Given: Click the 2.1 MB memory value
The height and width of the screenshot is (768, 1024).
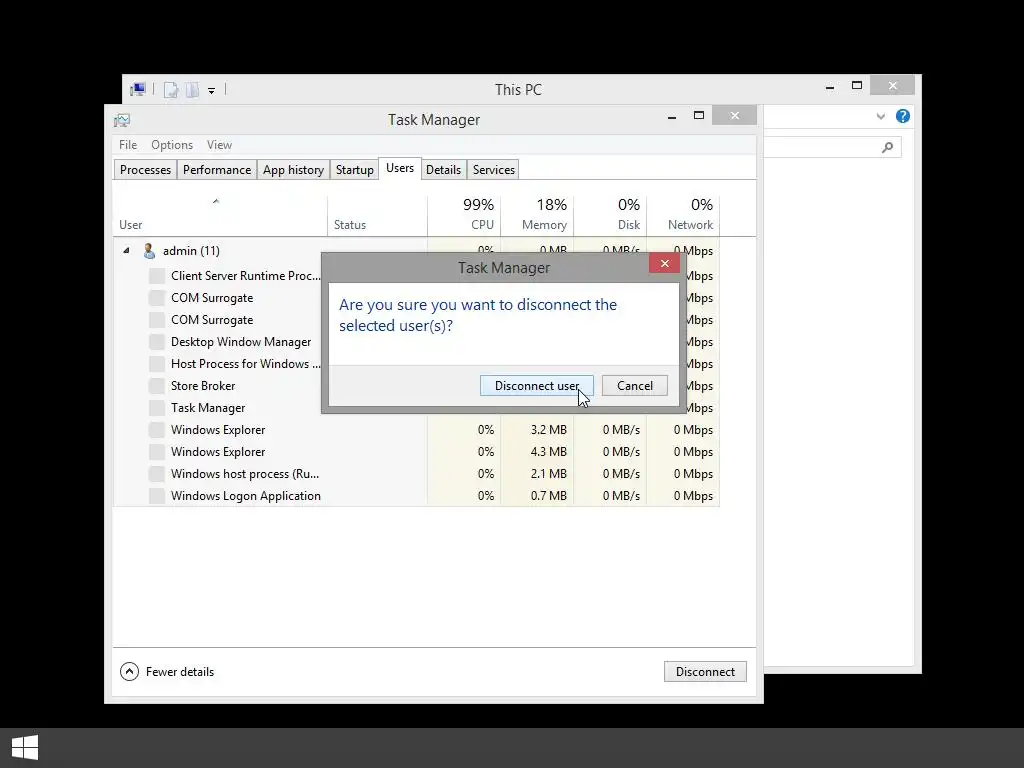Looking at the screenshot, I should point(549,473).
